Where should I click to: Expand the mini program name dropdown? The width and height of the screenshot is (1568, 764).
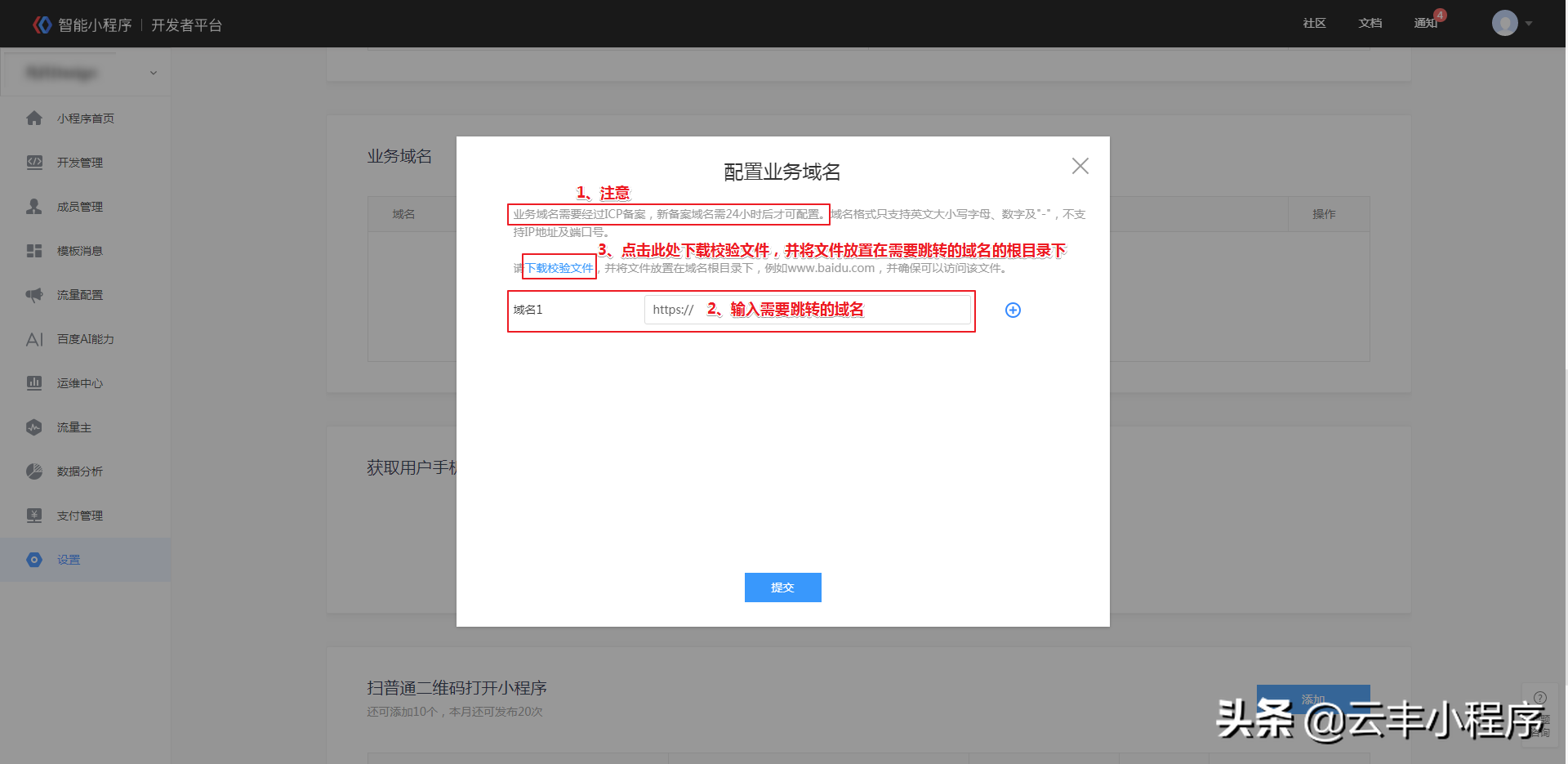coord(153,72)
